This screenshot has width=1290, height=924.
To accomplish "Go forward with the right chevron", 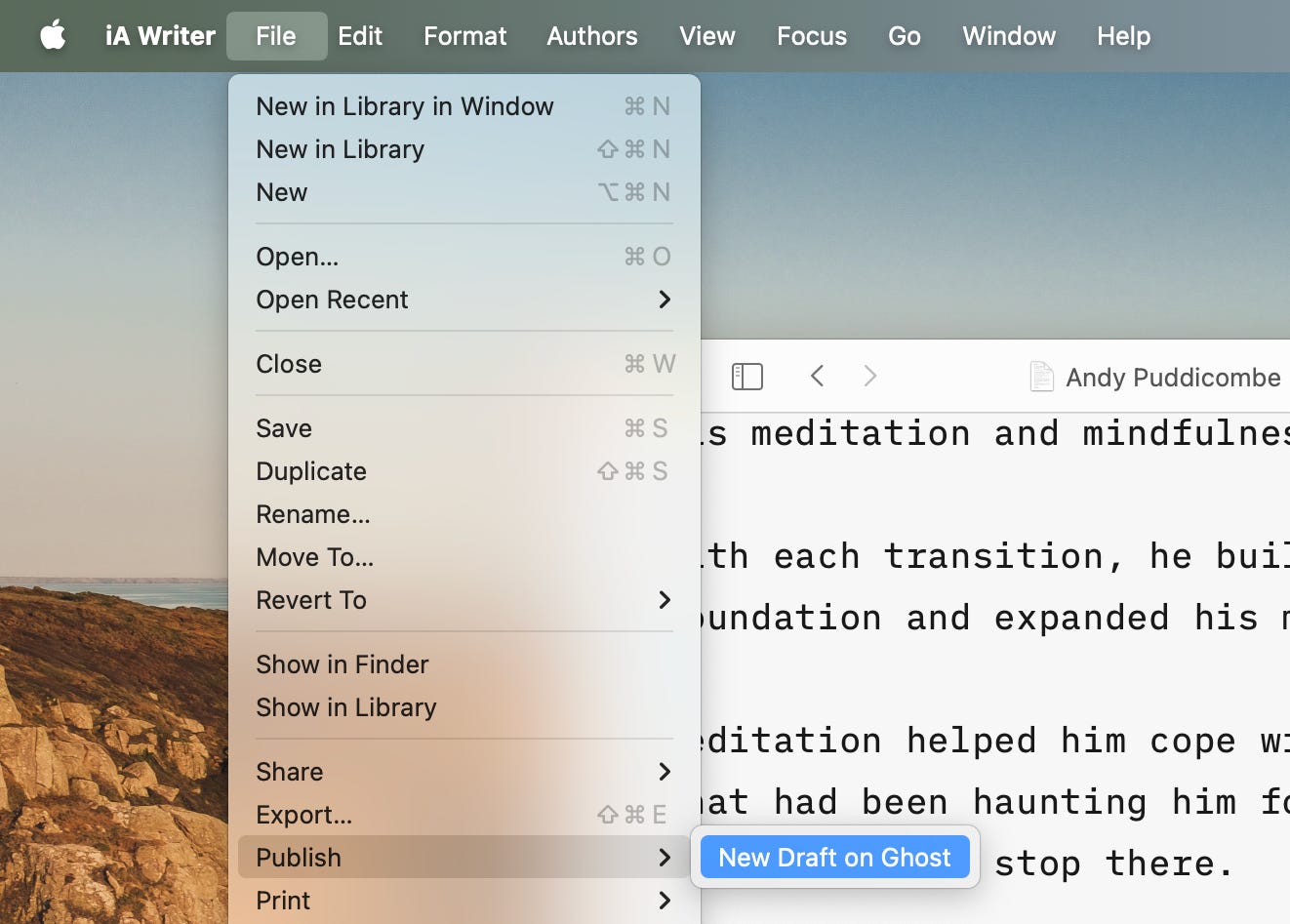I will pyautogui.click(x=870, y=376).
